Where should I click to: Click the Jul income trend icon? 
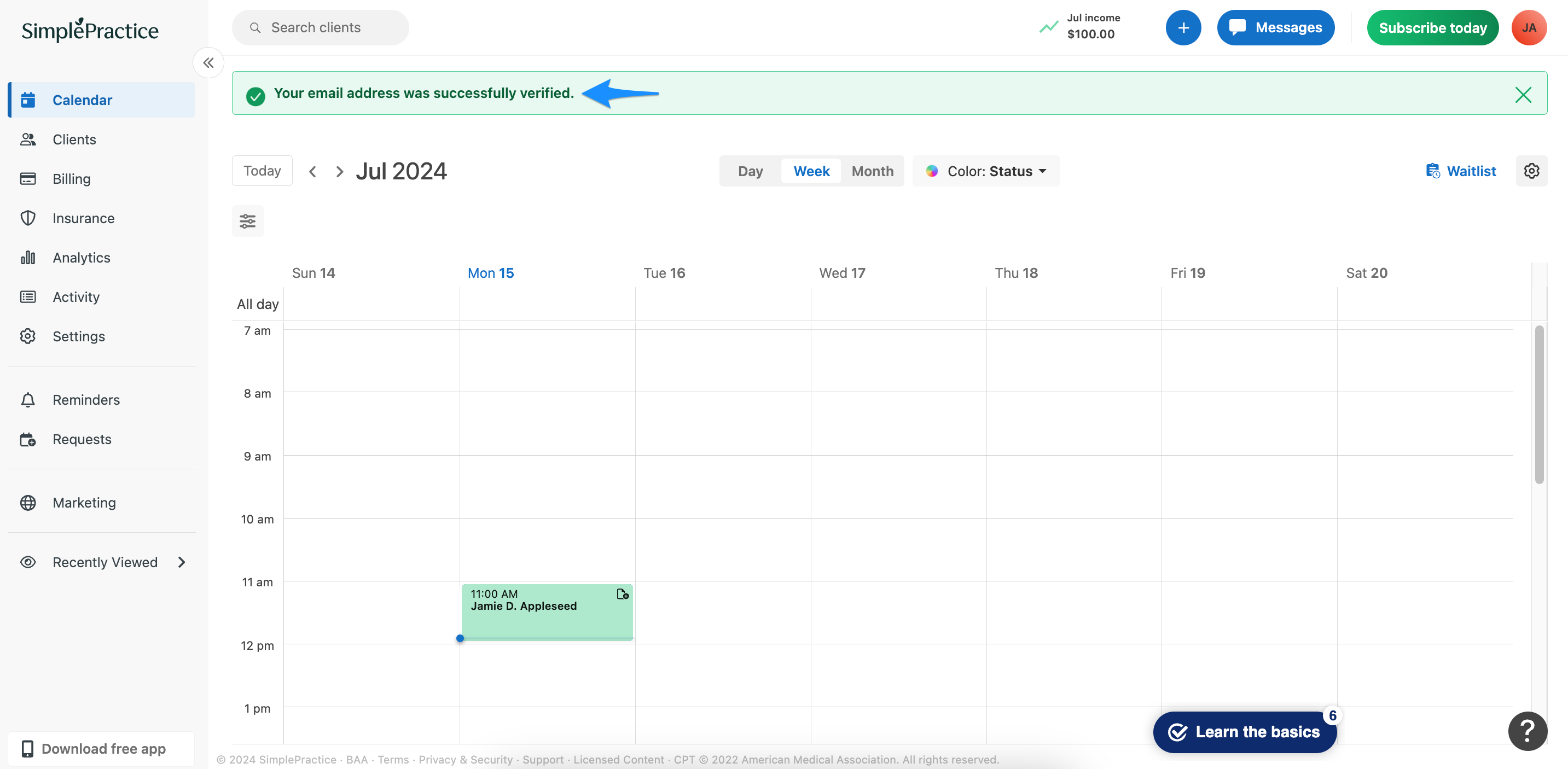[1048, 27]
